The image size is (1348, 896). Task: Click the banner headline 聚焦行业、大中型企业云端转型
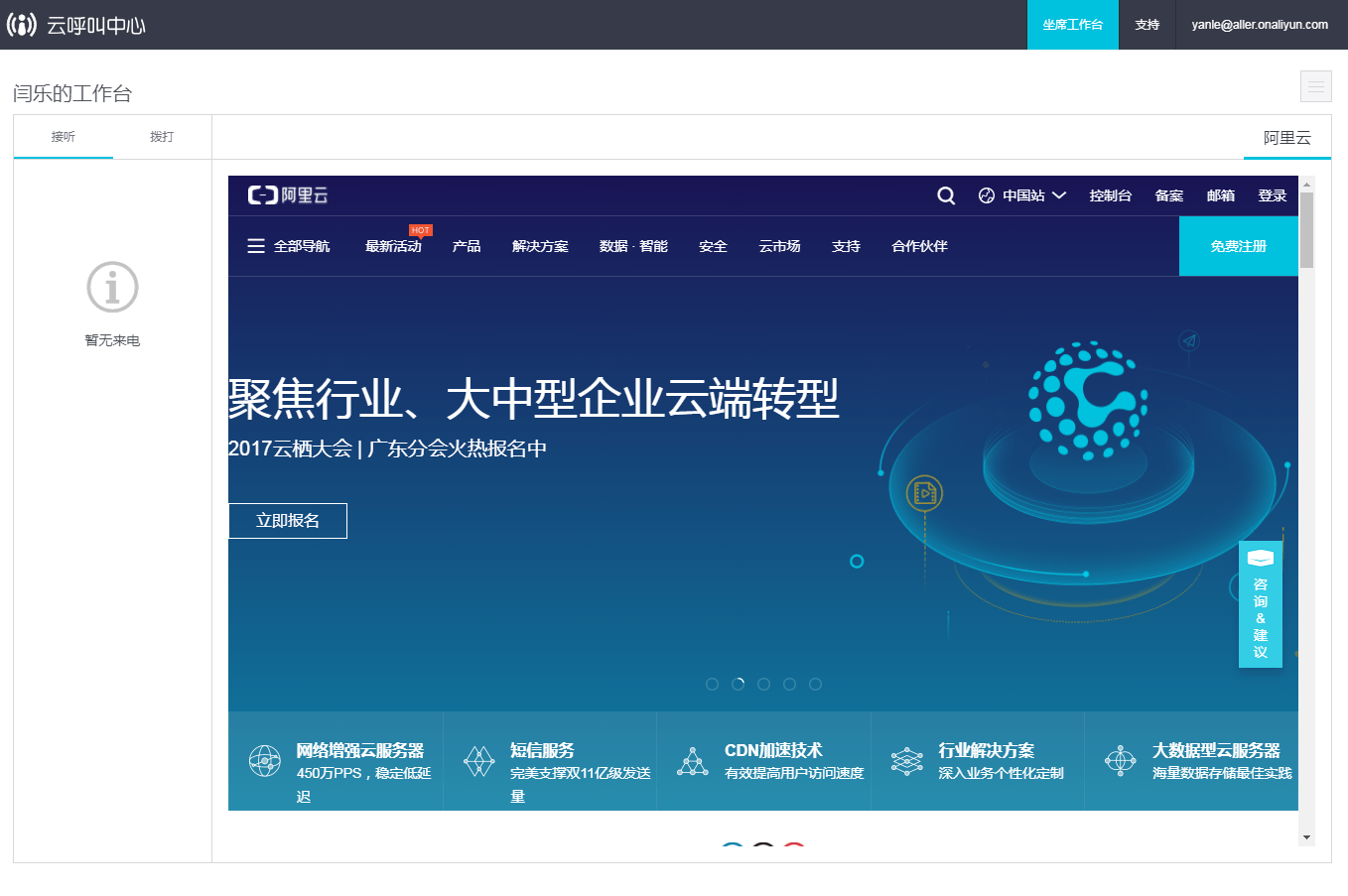tap(534, 399)
